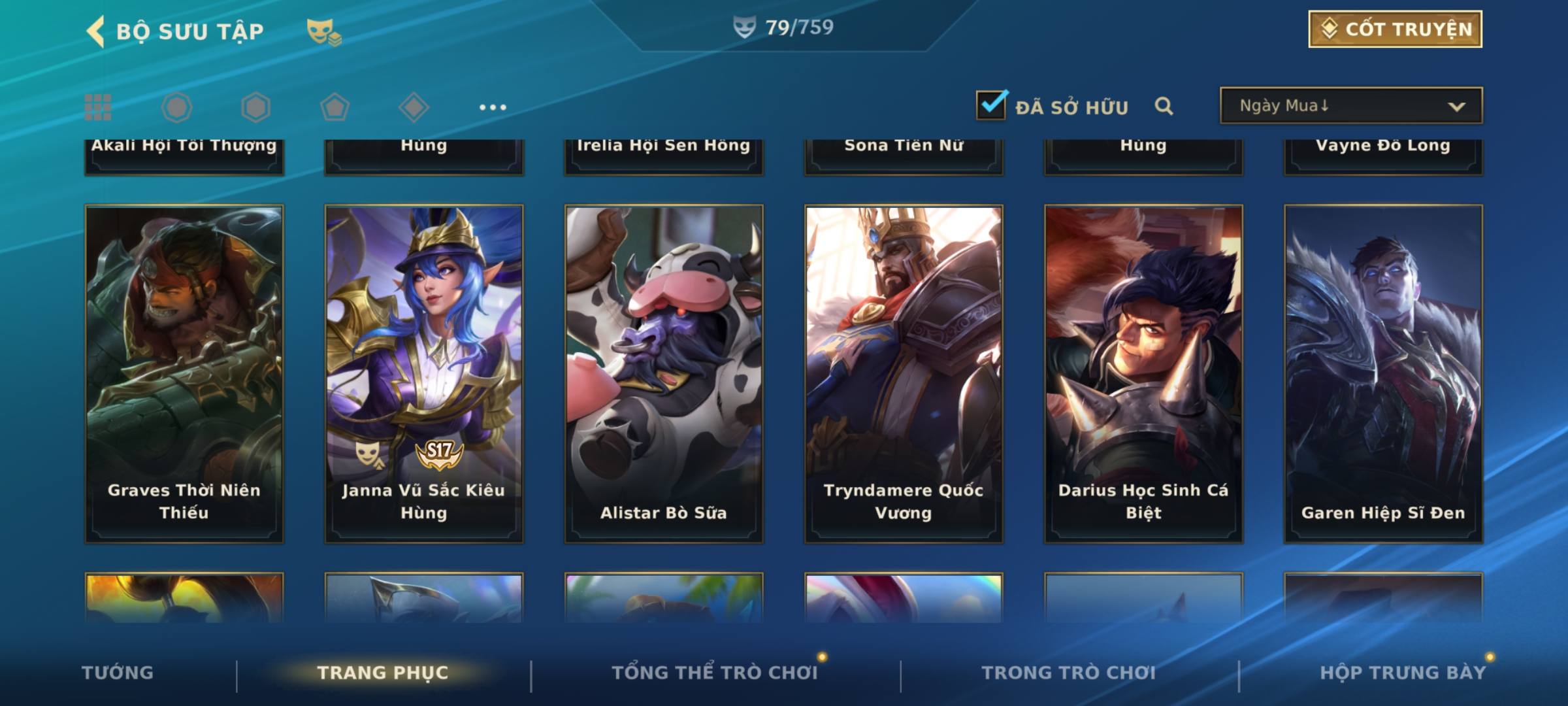Select the diamond rarity filter icon
Image resolution: width=1568 pixels, height=706 pixels.
[x=414, y=107]
